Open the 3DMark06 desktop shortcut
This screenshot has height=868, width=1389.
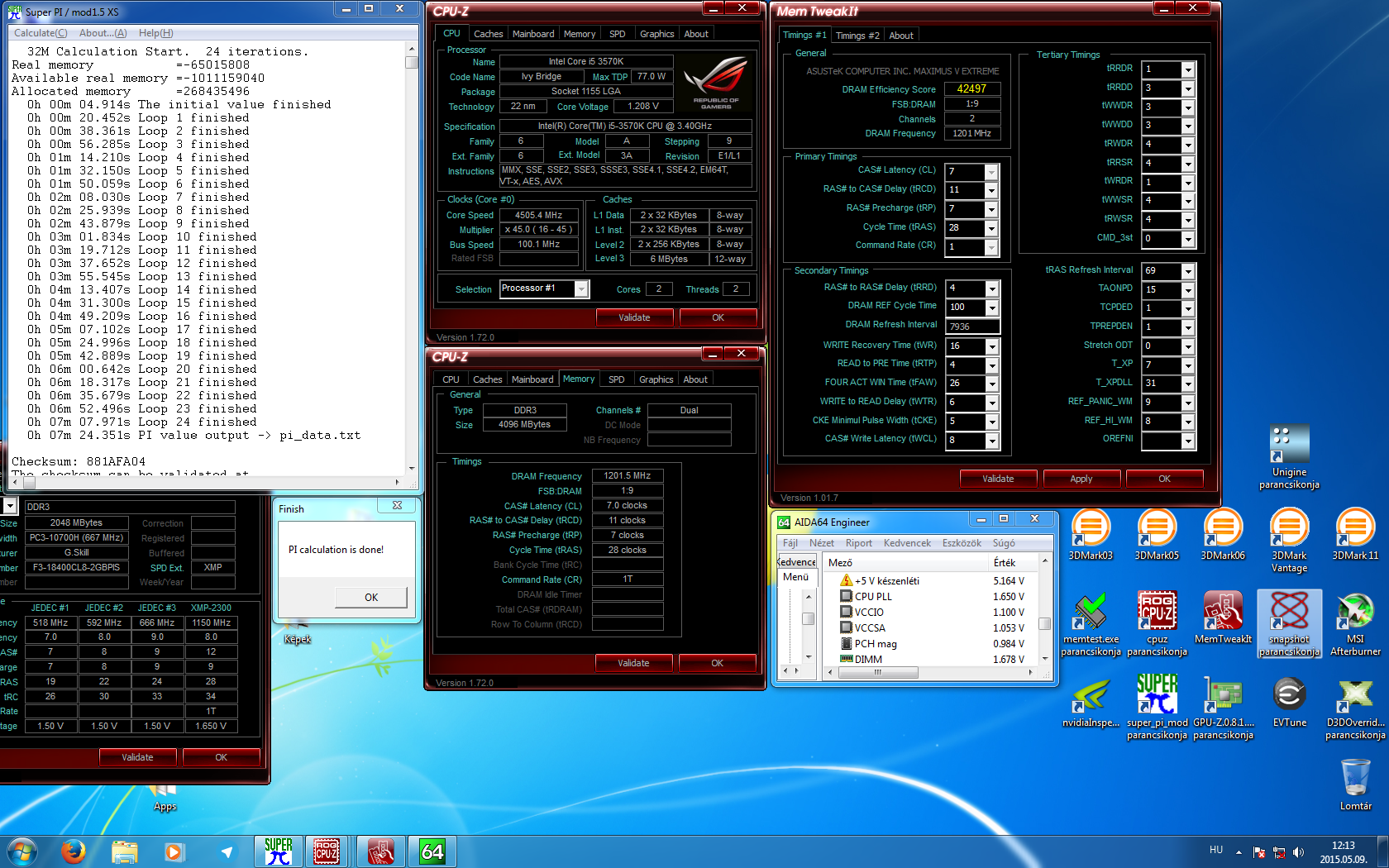1223,535
